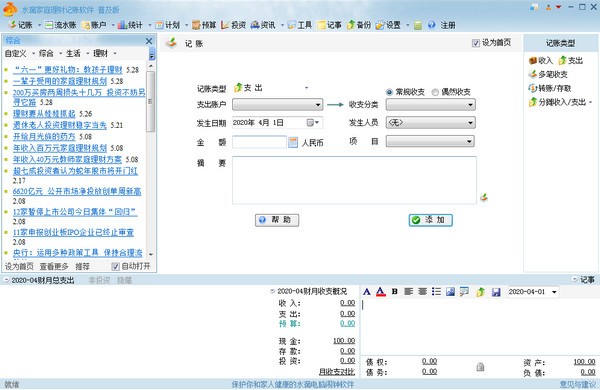The height and width of the screenshot is (390, 600).
Task: Launch the calculator icon in toolbar
Action: [418, 25]
